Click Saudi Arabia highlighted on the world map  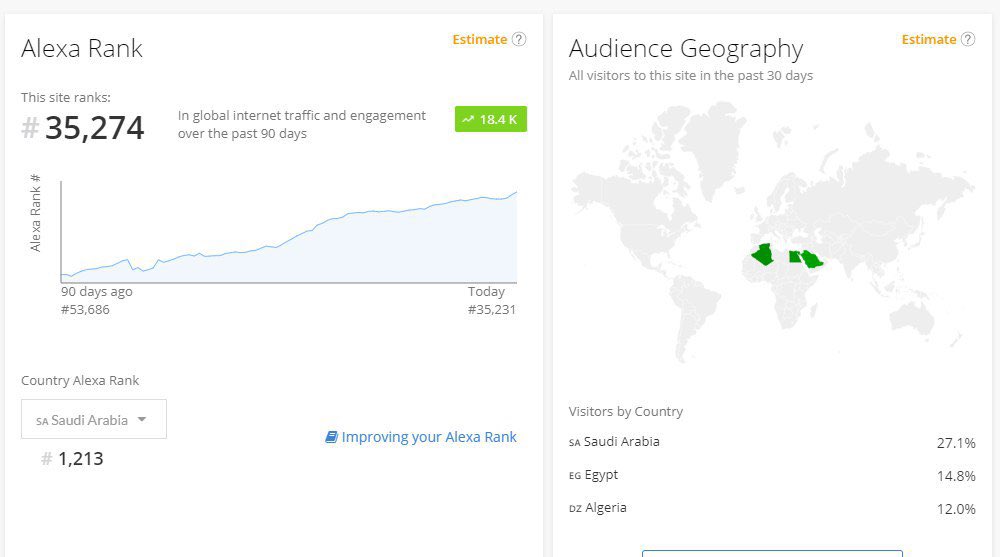812,260
